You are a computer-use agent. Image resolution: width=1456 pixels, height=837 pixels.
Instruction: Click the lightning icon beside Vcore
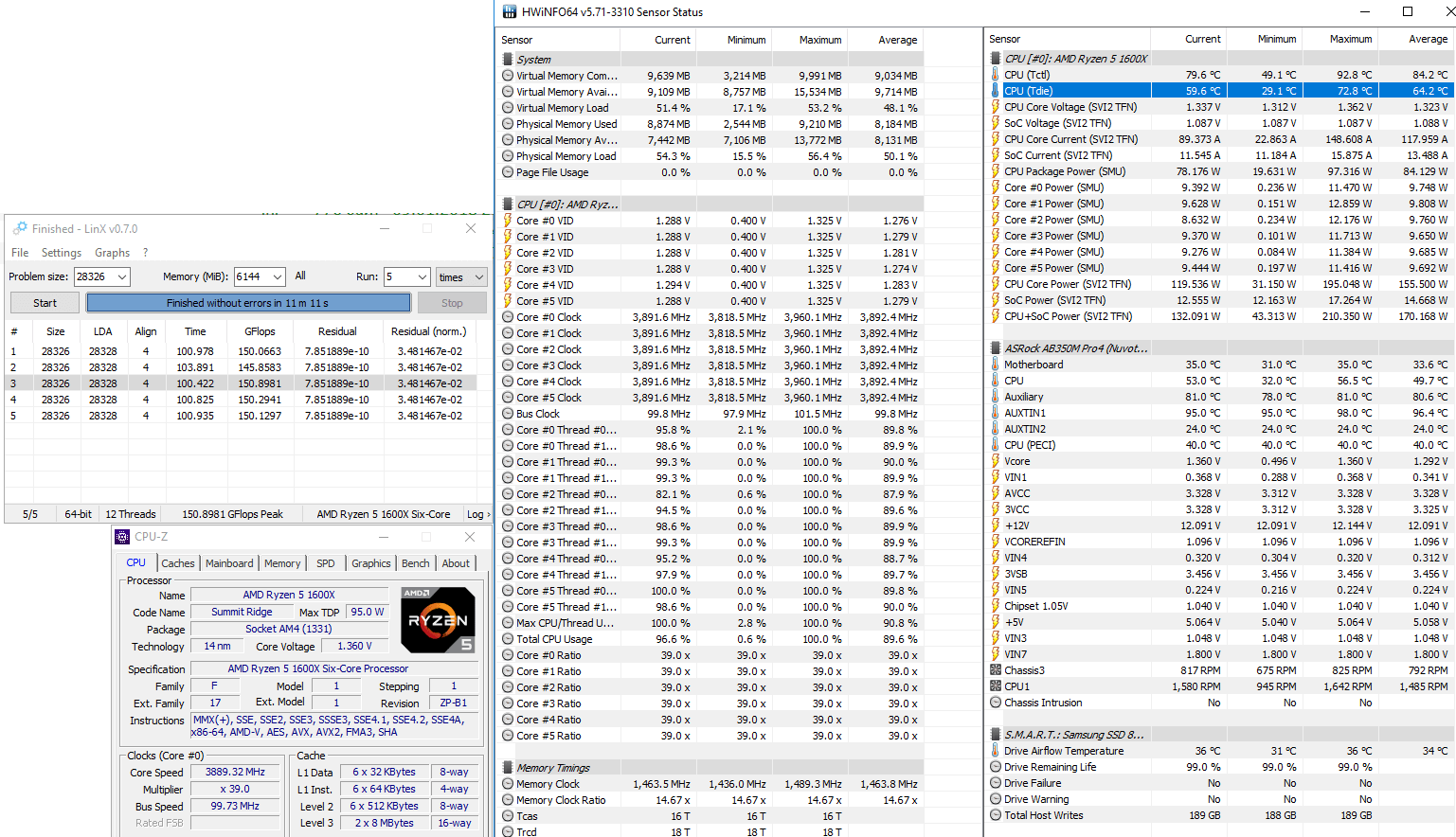point(996,461)
